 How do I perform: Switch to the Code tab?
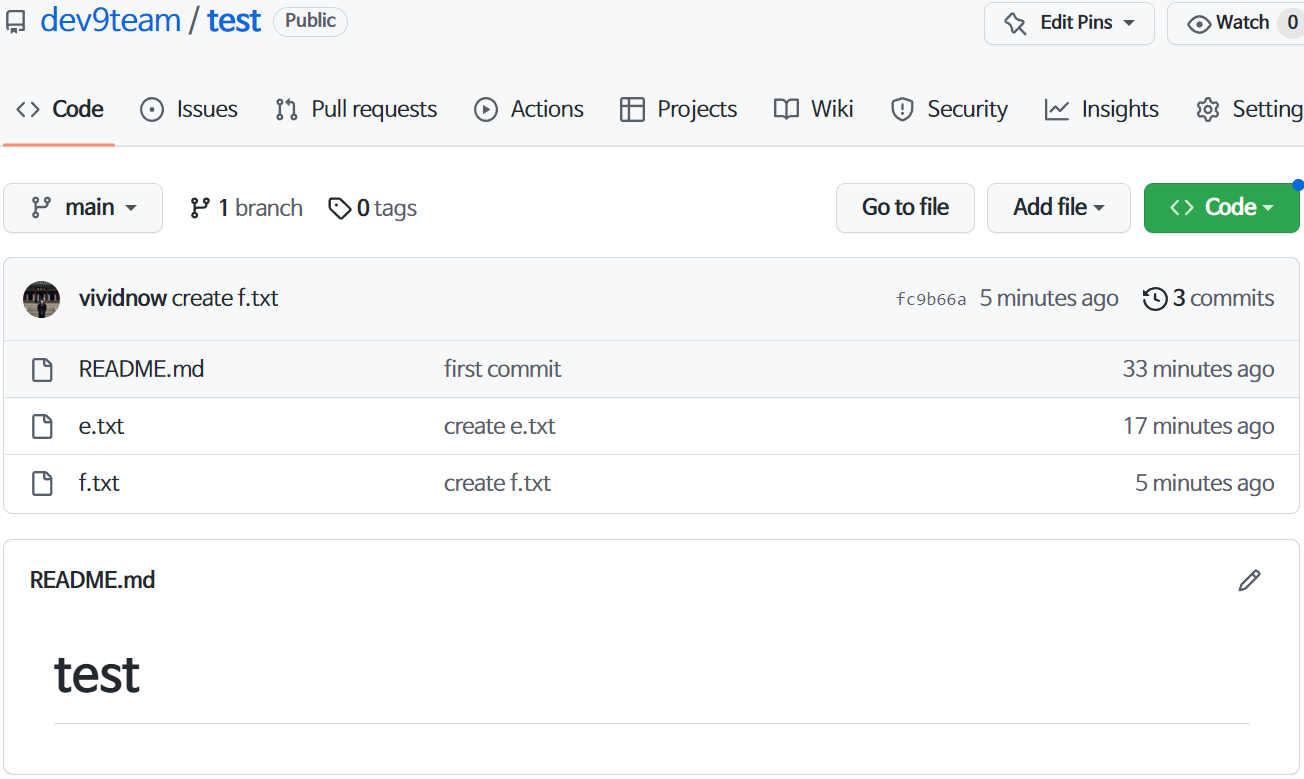[59, 109]
